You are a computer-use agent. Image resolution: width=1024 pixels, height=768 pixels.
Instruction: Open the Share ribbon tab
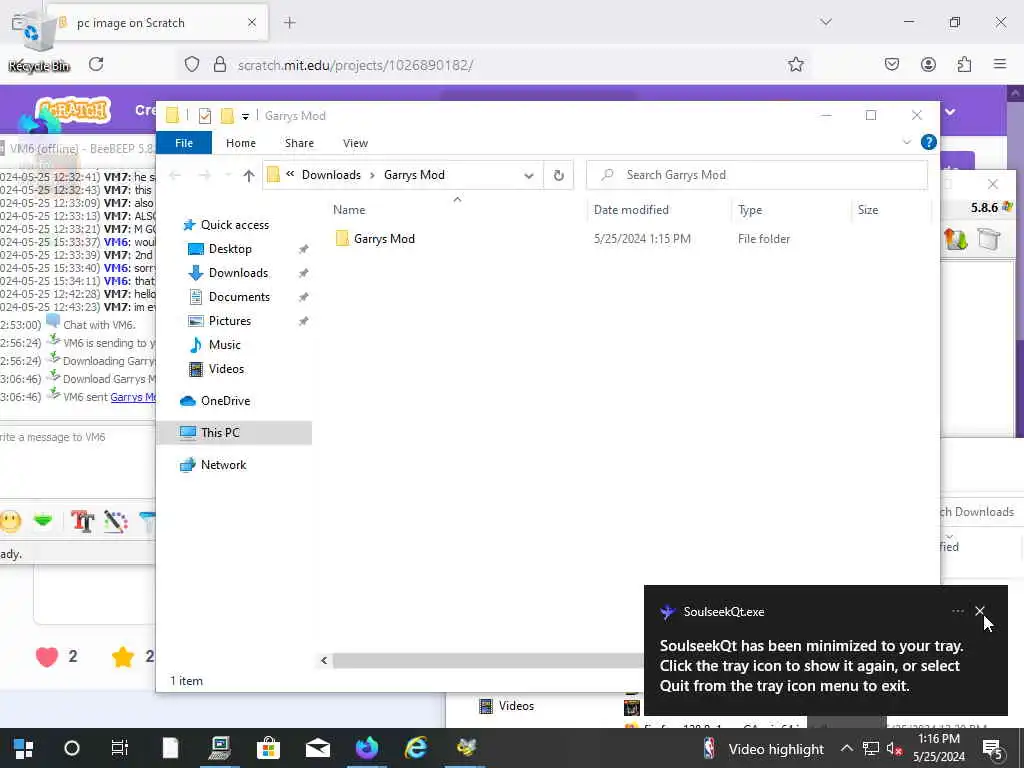pyautogui.click(x=299, y=143)
